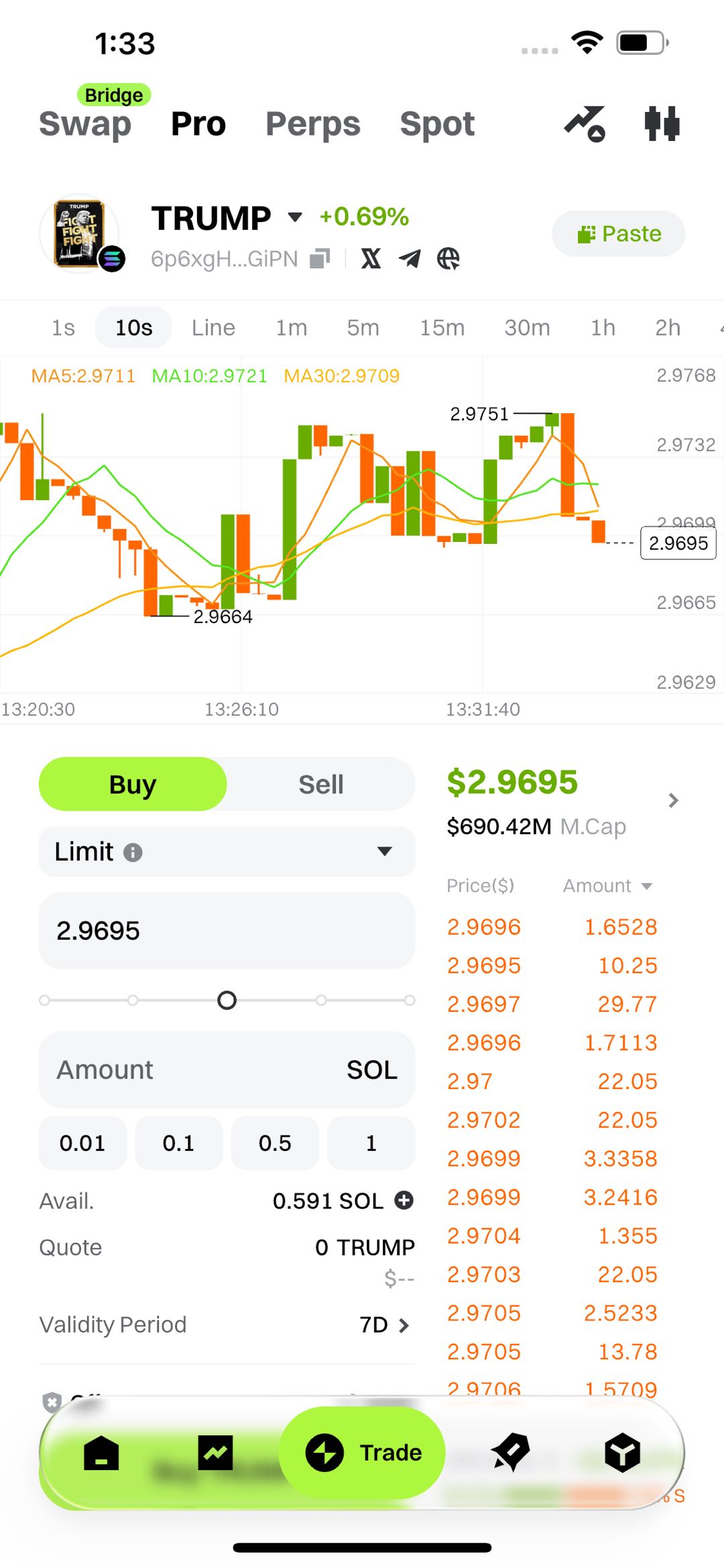Open the token's Telegram link
The width and height of the screenshot is (724, 1568).
410,258
